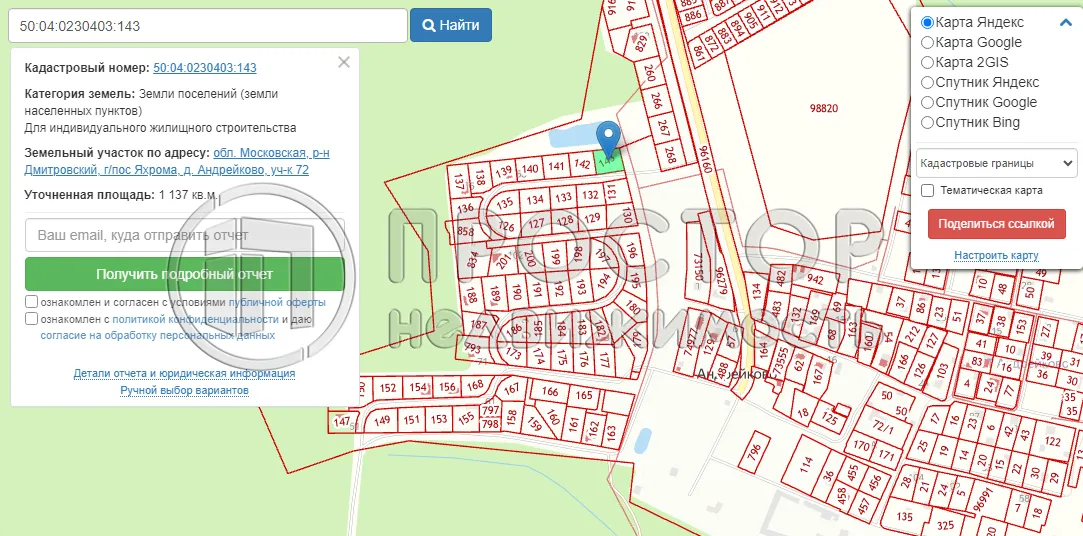Tick the privacy policy consent checkbox
This screenshot has height=536, width=1083.
click(x=32, y=319)
